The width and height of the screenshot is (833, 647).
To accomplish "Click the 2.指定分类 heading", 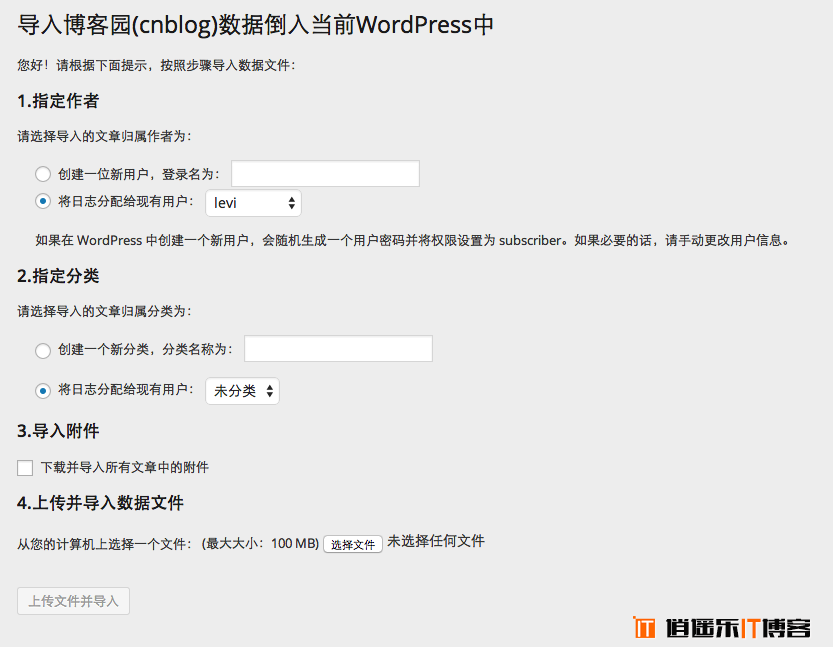I will [58, 276].
